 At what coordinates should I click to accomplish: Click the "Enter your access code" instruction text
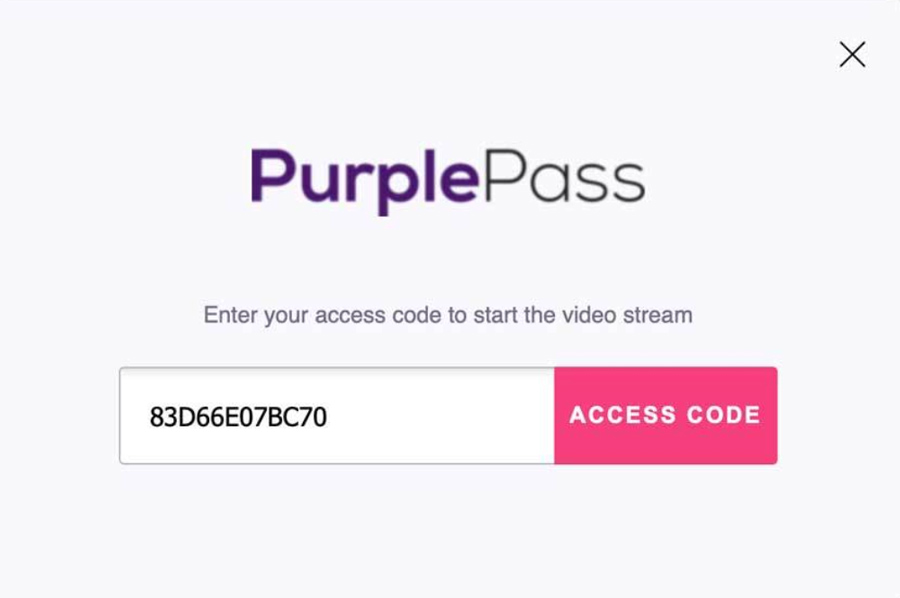[x=448, y=315]
